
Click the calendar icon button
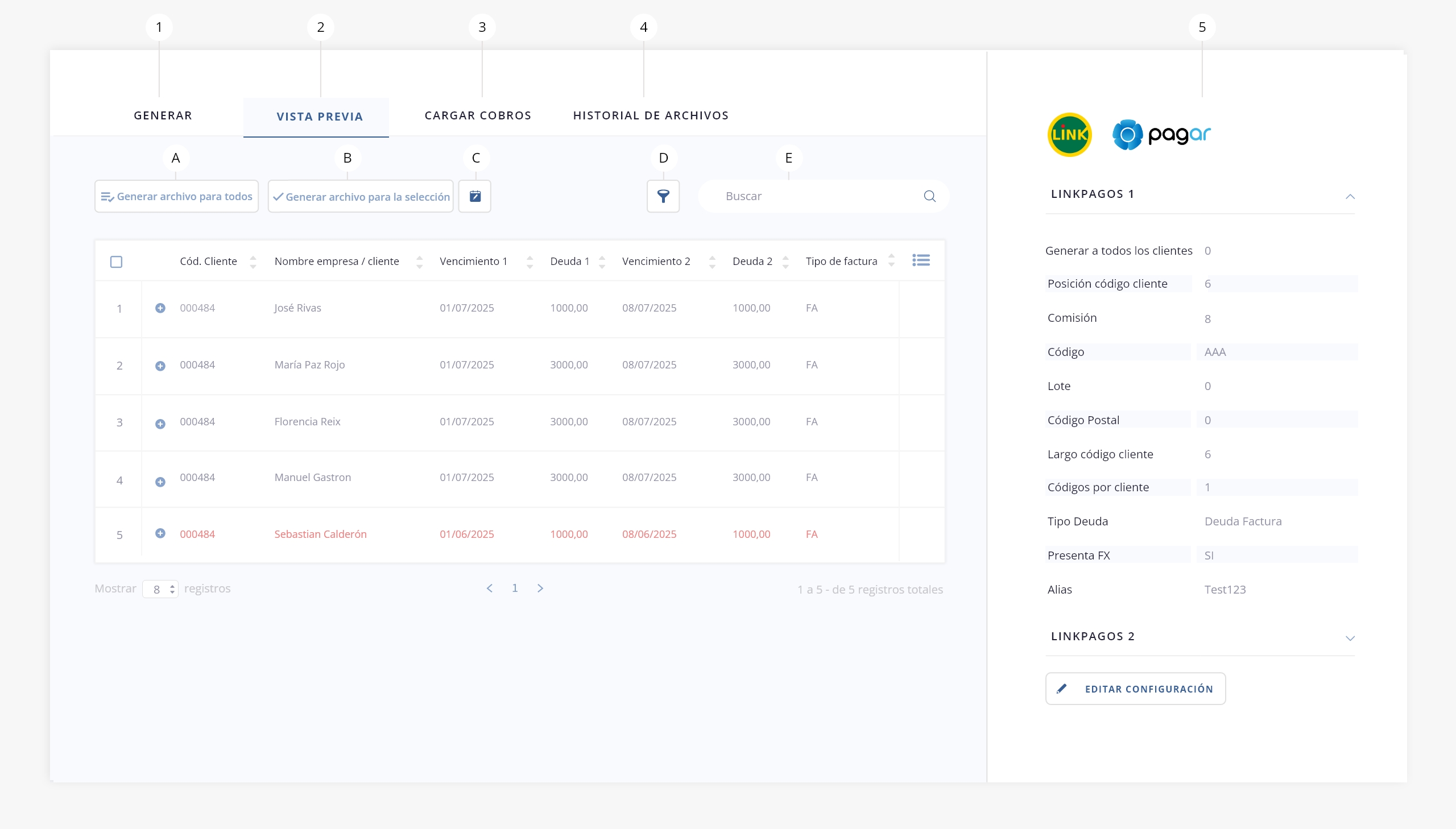coord(474,196)
